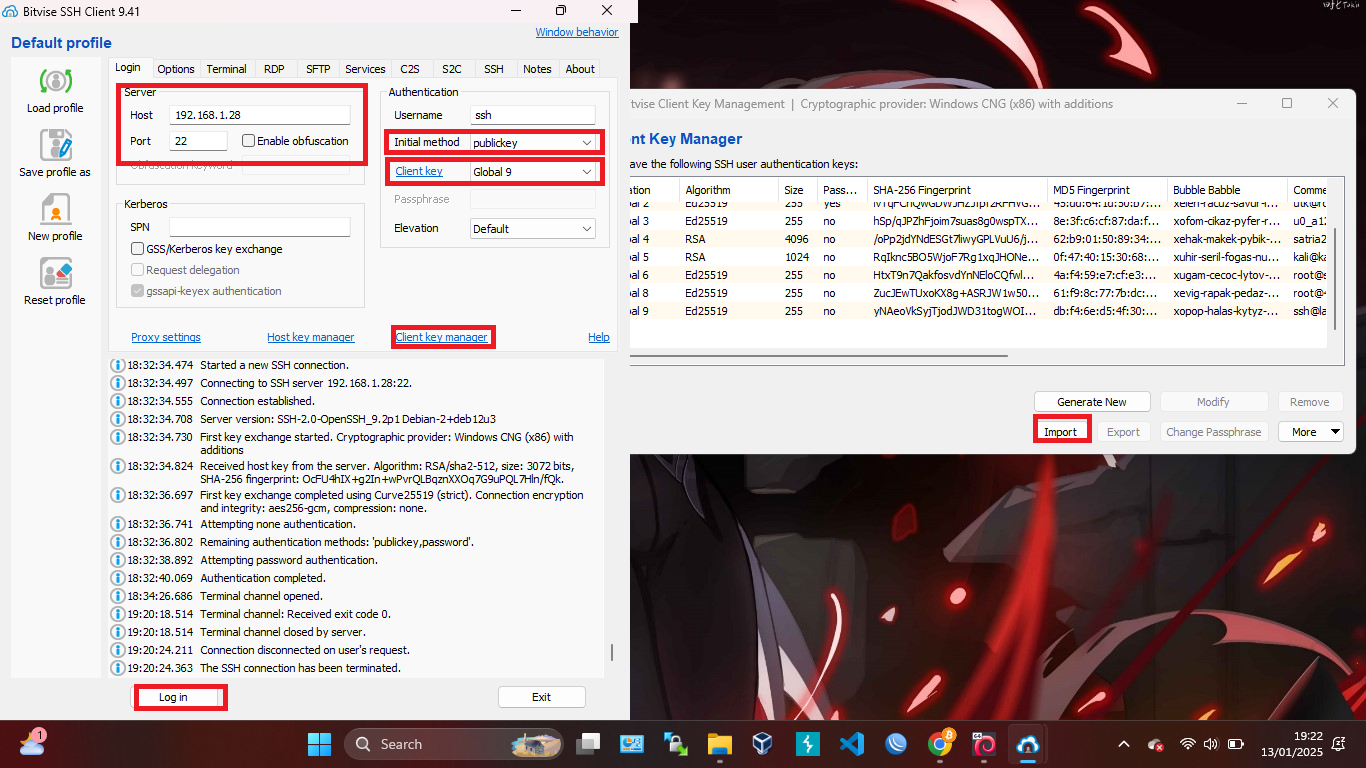Image resolution: width=1366 pixels, height=768 pixels.
Task: Click the New profile icon
Action: tap(55, 210)
